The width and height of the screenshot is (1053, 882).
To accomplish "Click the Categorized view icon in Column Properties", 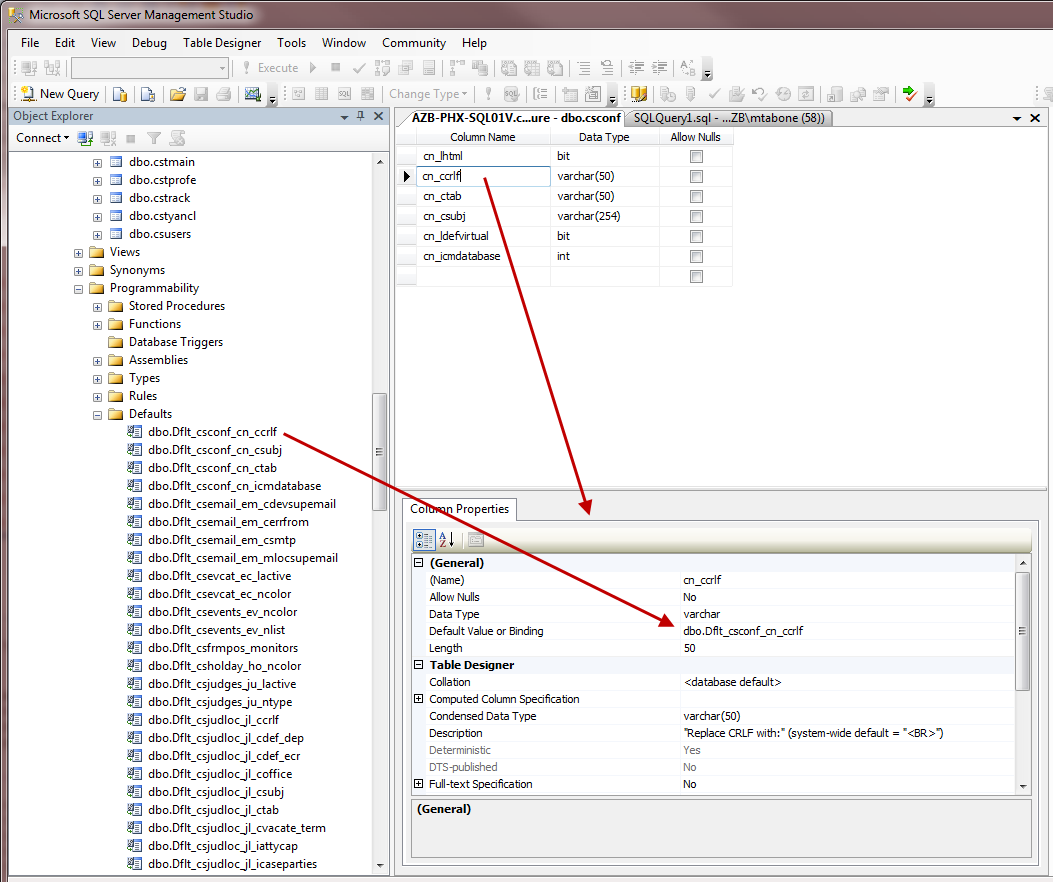I will click(424, 540).
